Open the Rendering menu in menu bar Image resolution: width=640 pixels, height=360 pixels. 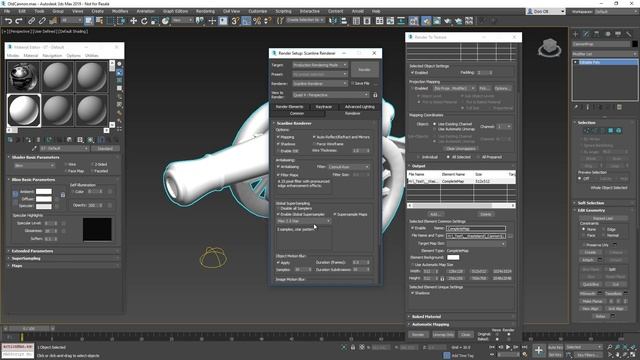click(205, 11)
